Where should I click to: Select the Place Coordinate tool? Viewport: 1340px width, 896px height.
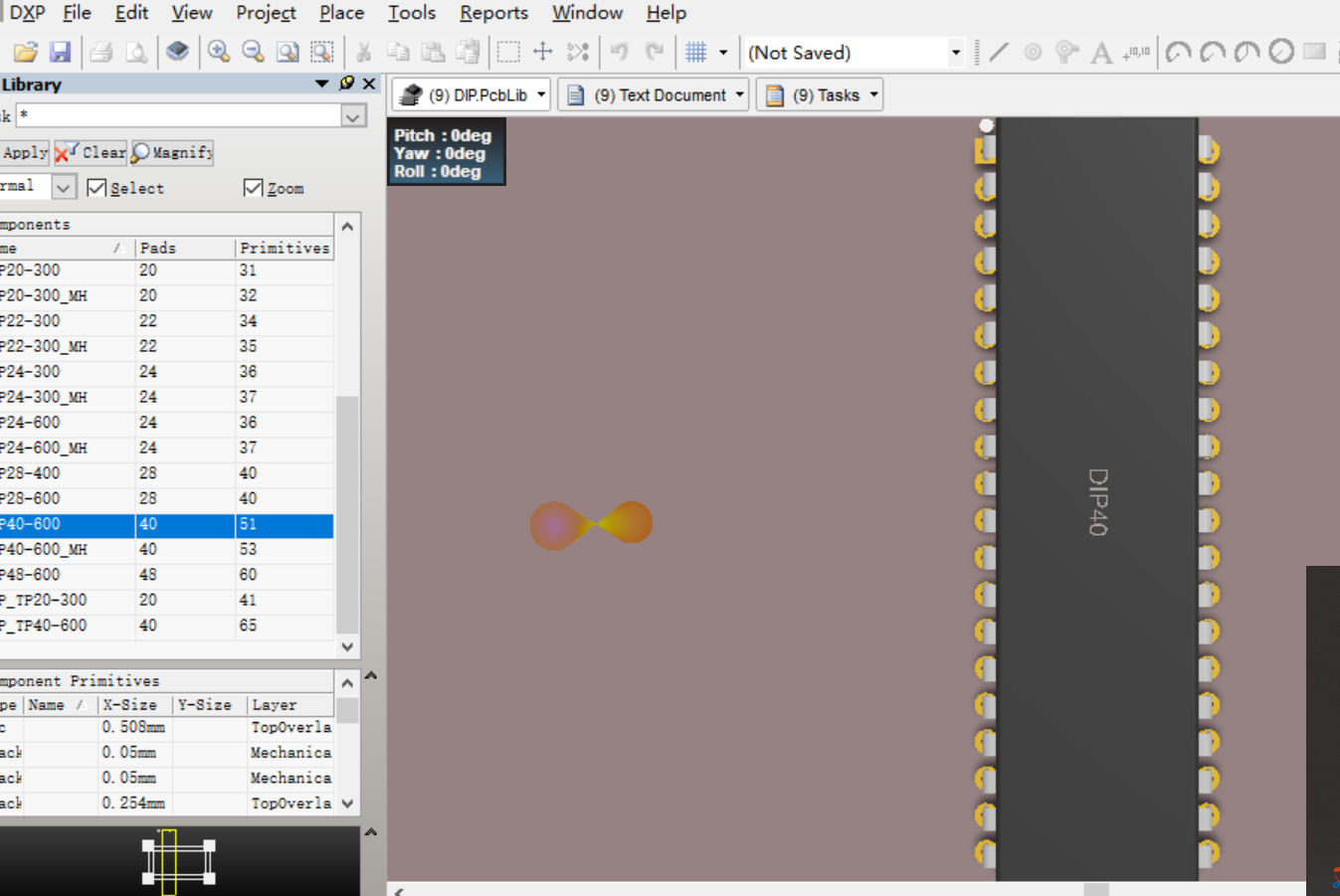[1136, 53]
